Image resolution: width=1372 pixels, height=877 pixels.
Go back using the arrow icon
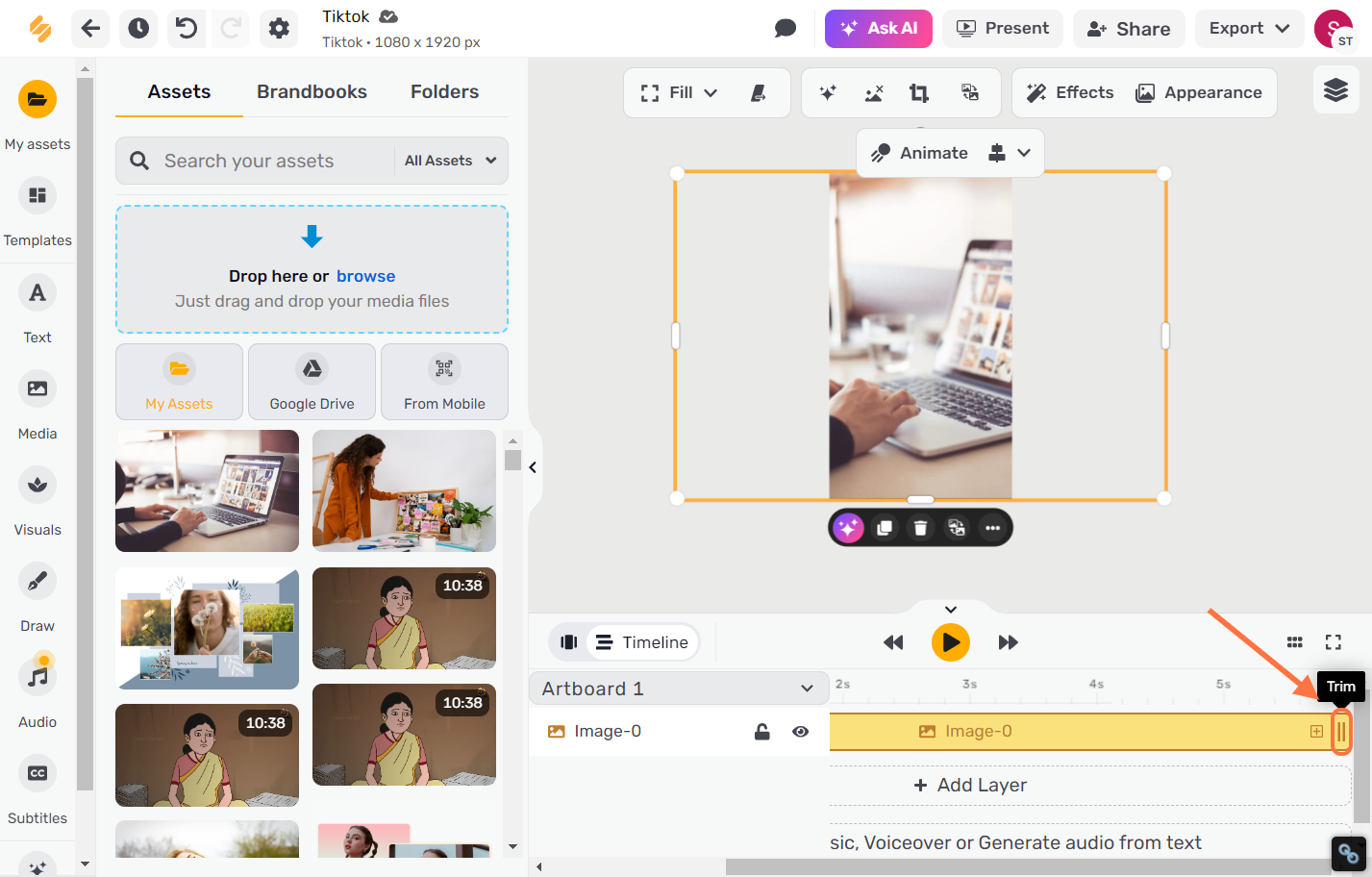[90, 29]
